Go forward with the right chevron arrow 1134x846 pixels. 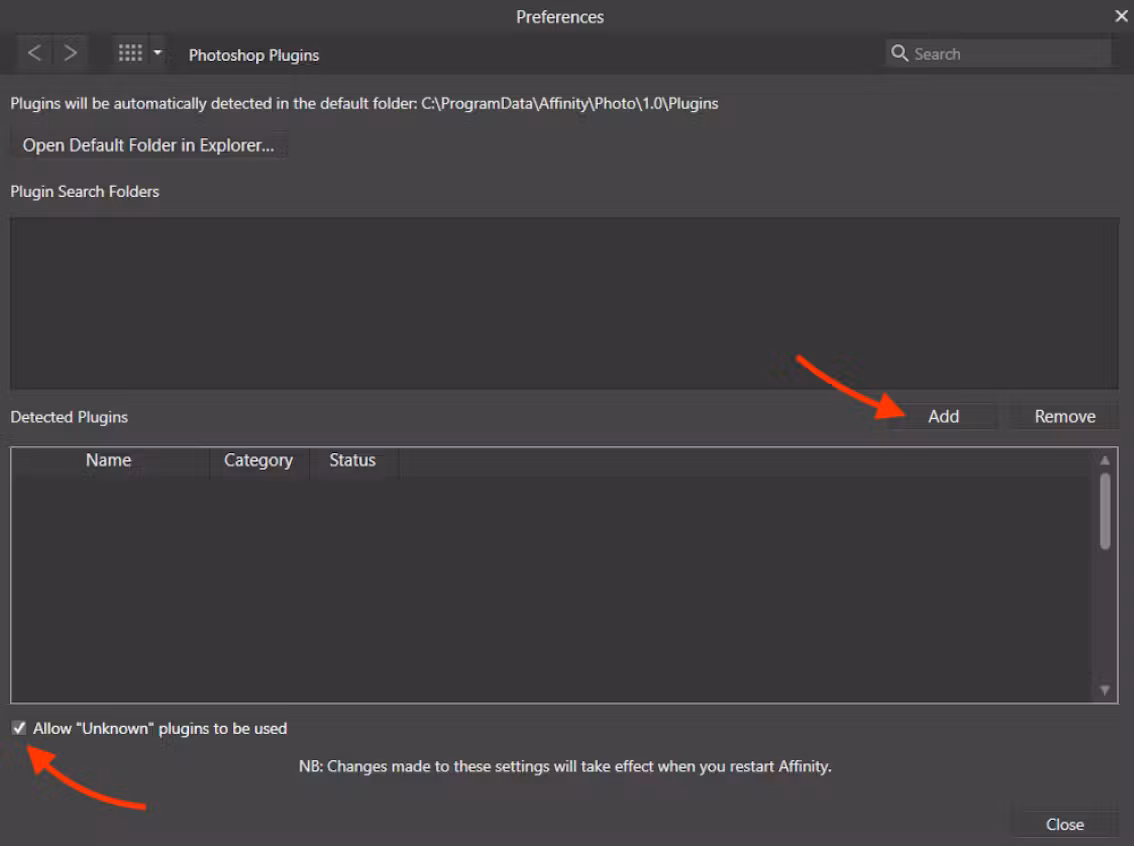[x=70, y=53]
